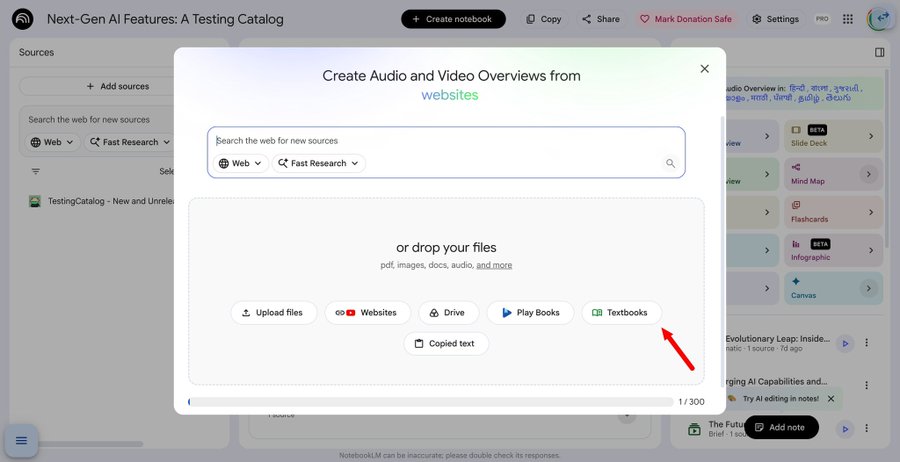Open the Mind Map tile
This screenshot has height=462, width=900.
click(833, 174)
